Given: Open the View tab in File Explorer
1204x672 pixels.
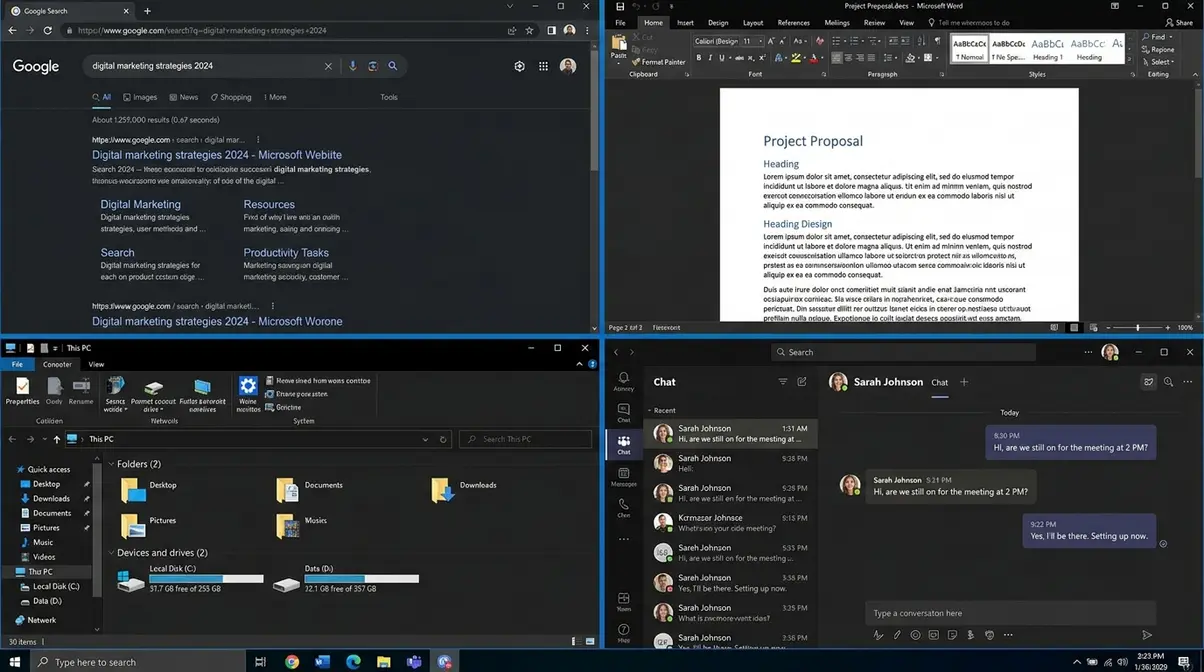Looking at the screenshot, I should [x=96, y=364].
